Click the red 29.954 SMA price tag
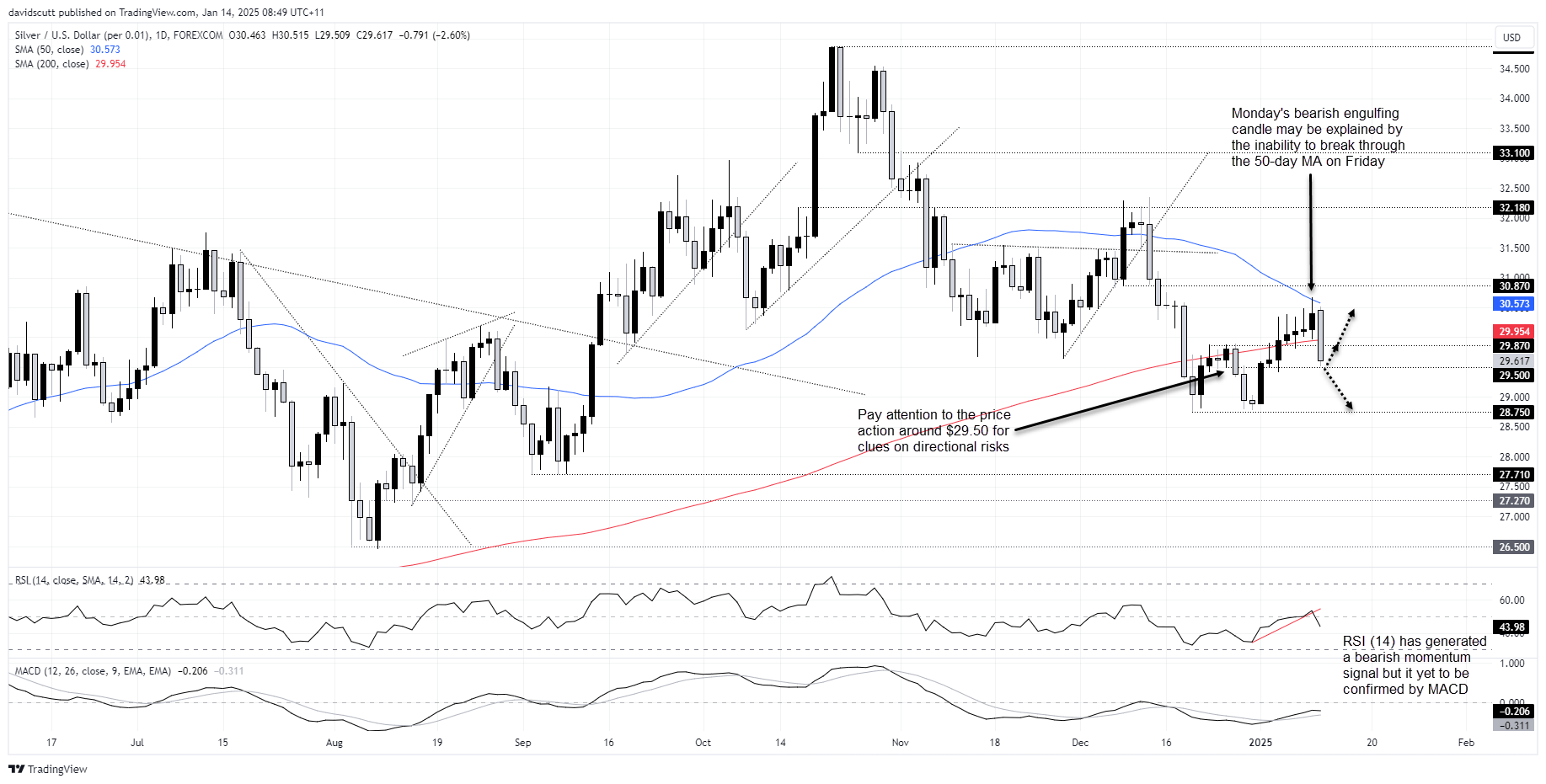 click(x=1514, y=332)
